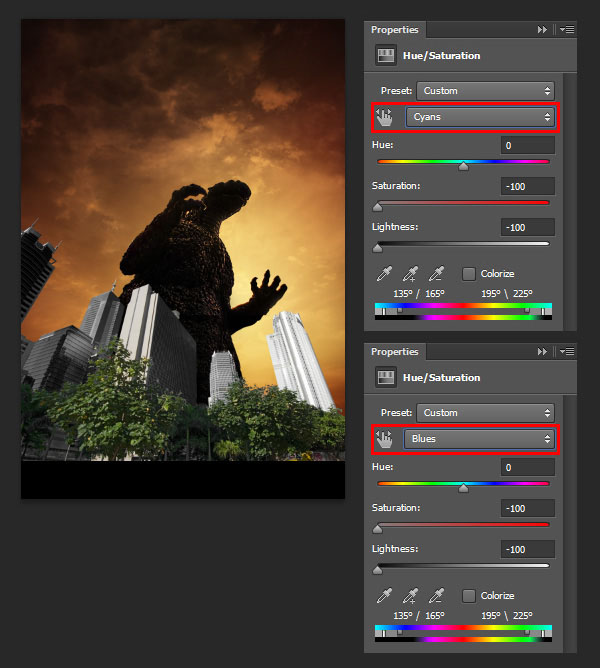Click the Saturation: label in the Cyans panel
The image size is (600, 668).
click(x=396, y=186)
